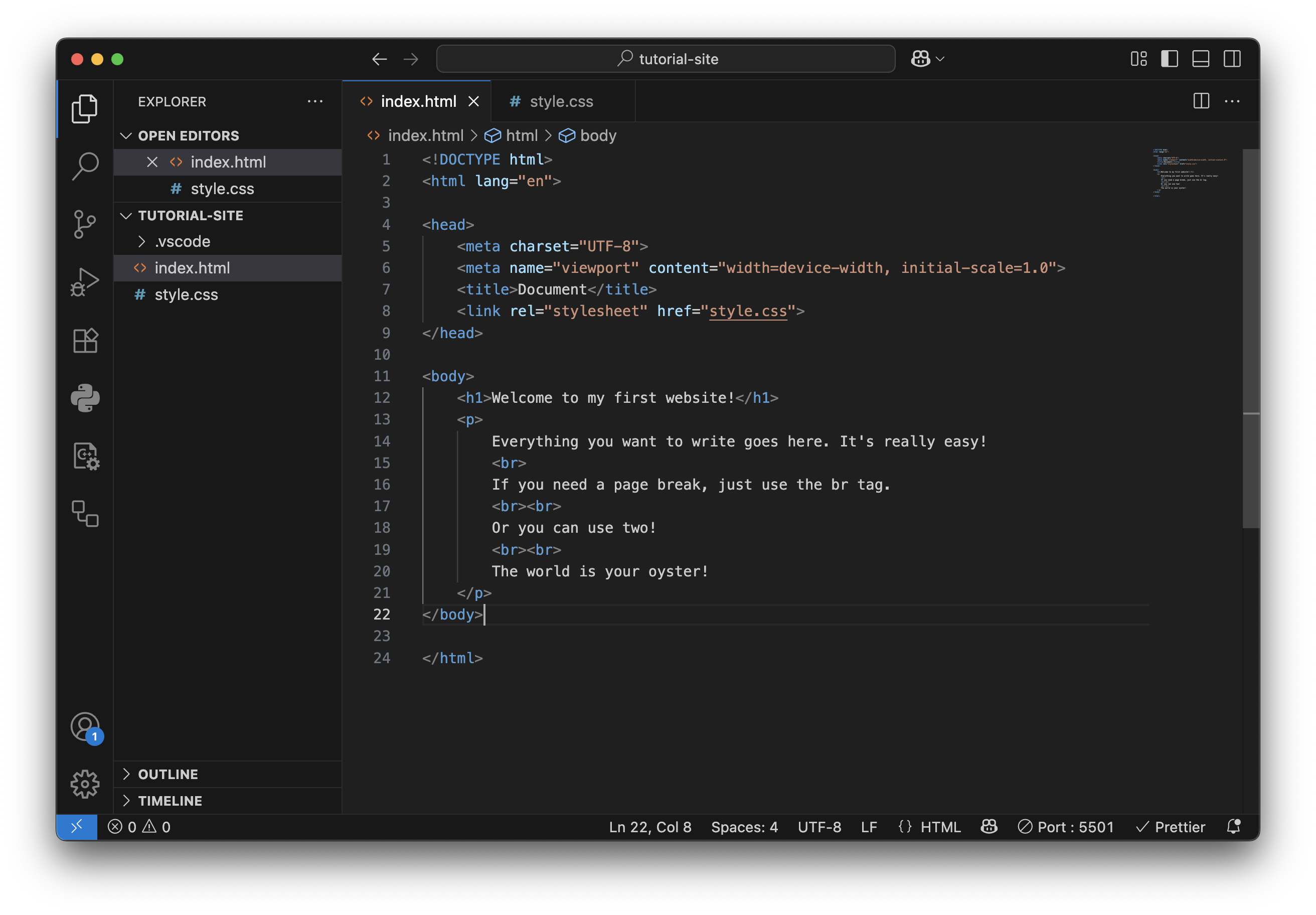Split the editor to the right
This screenshot has width=1316, height=915.
point(1201,101)
